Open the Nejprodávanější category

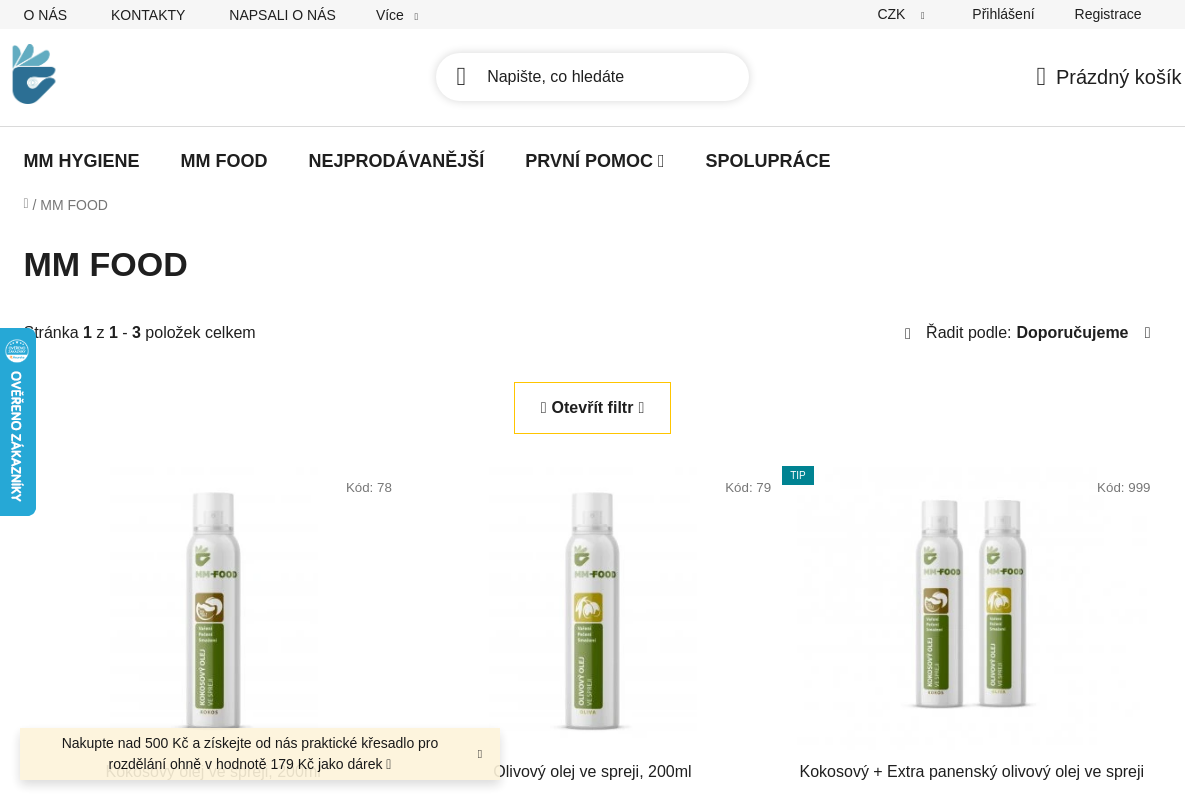[396, 161]
